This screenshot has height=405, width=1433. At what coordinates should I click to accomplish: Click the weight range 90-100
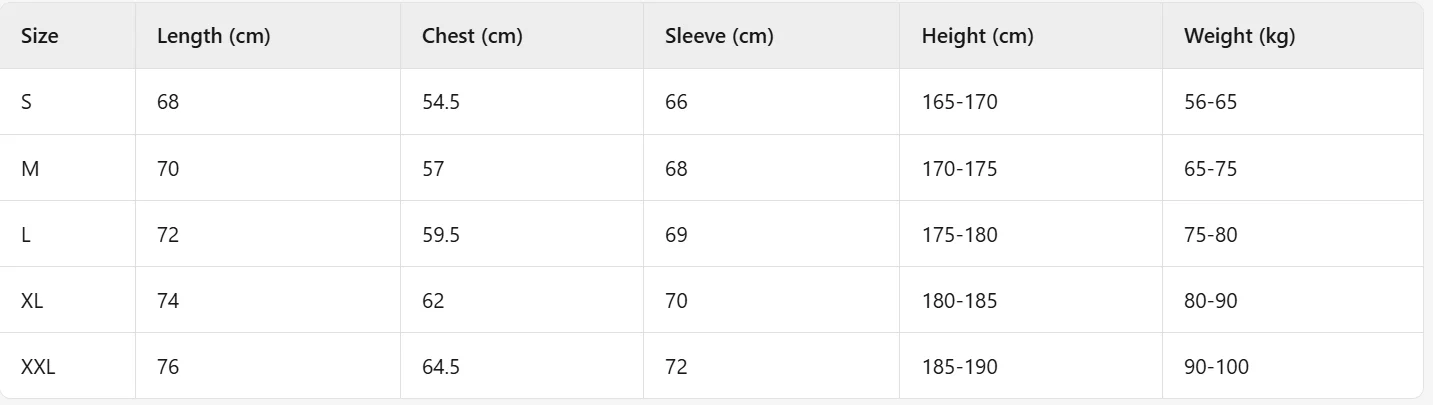[1216, 367]
